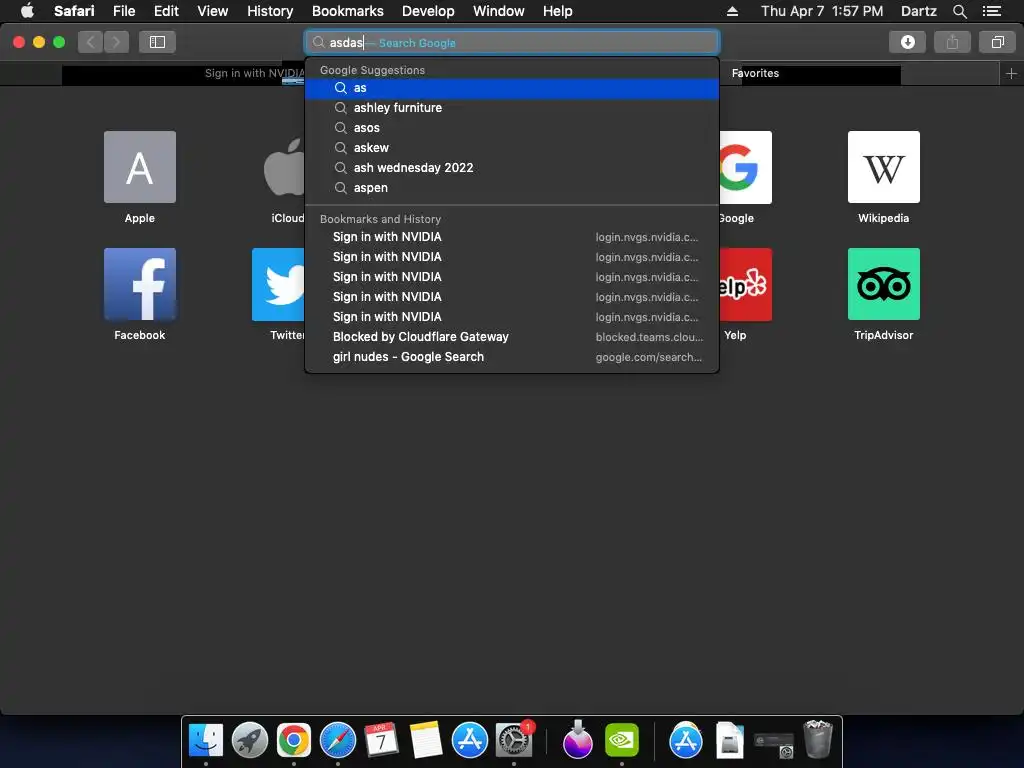Open Finder from the Dock
The image size is (1024, 768).
(206, 741)
